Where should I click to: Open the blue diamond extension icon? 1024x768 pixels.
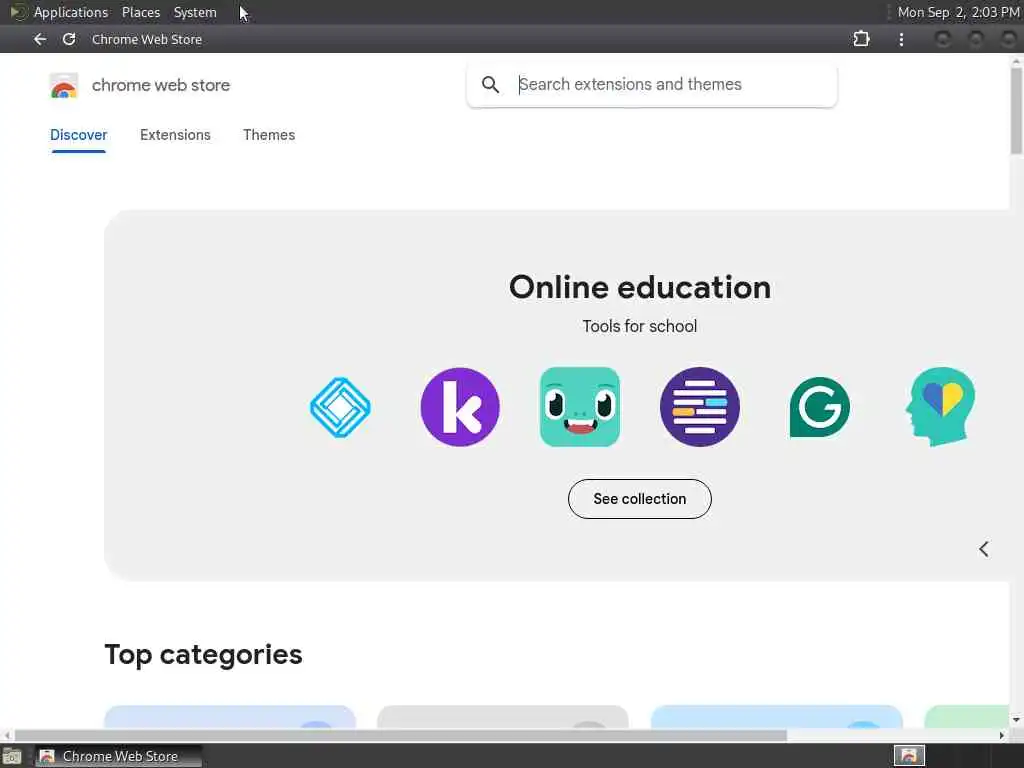(x=340, y=408)
